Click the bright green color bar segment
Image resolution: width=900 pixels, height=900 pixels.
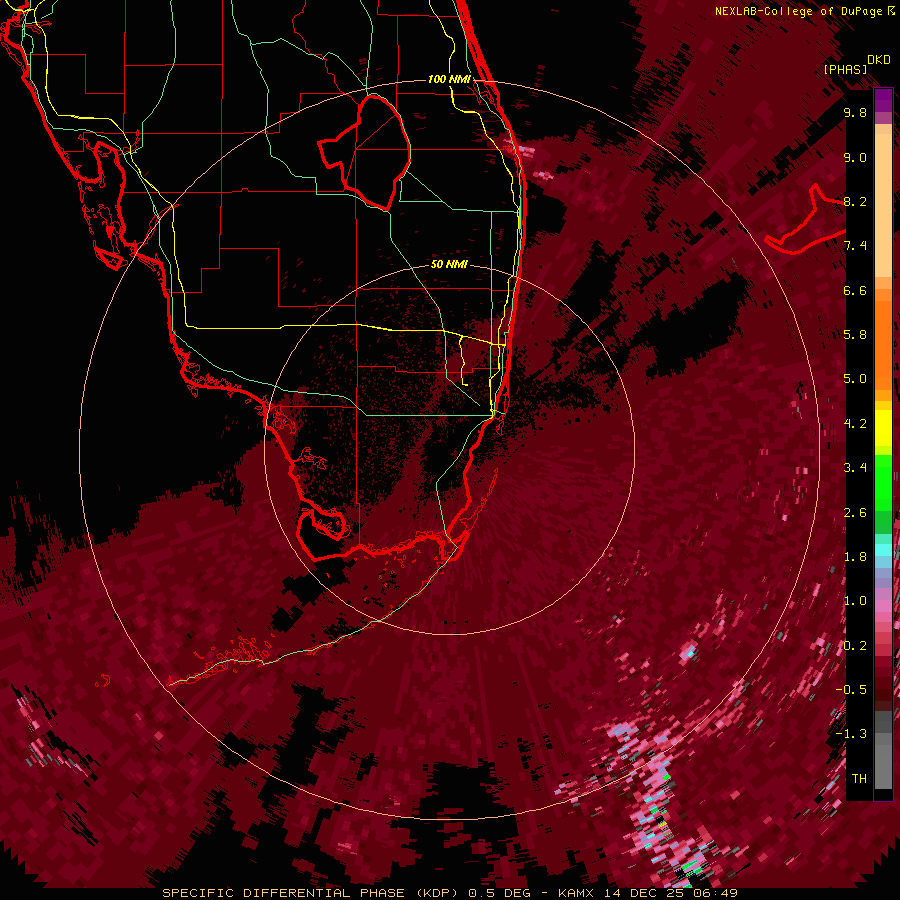click(x=883, y=483)
